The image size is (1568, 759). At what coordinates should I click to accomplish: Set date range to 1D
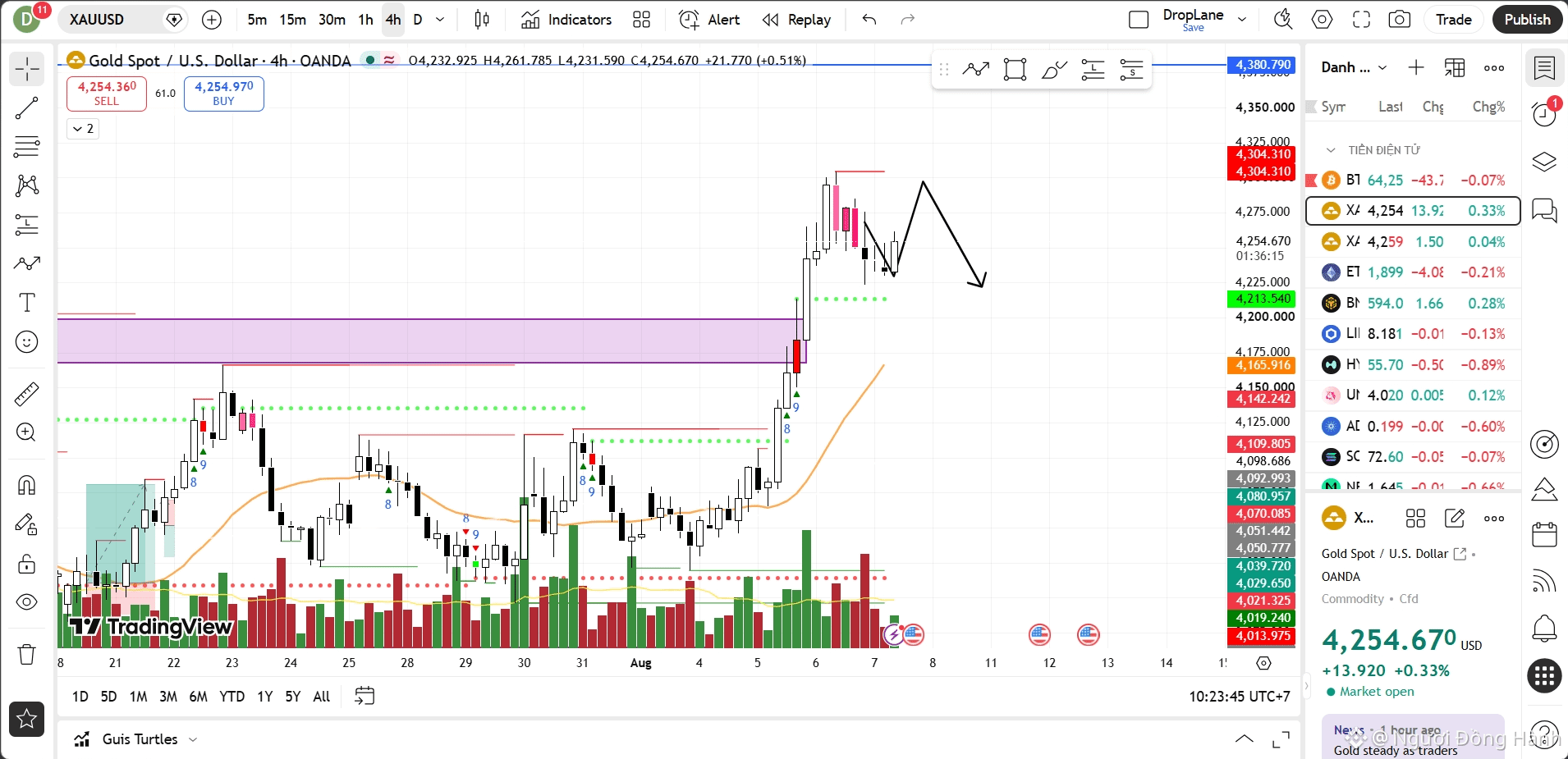[x=80, y=697]
